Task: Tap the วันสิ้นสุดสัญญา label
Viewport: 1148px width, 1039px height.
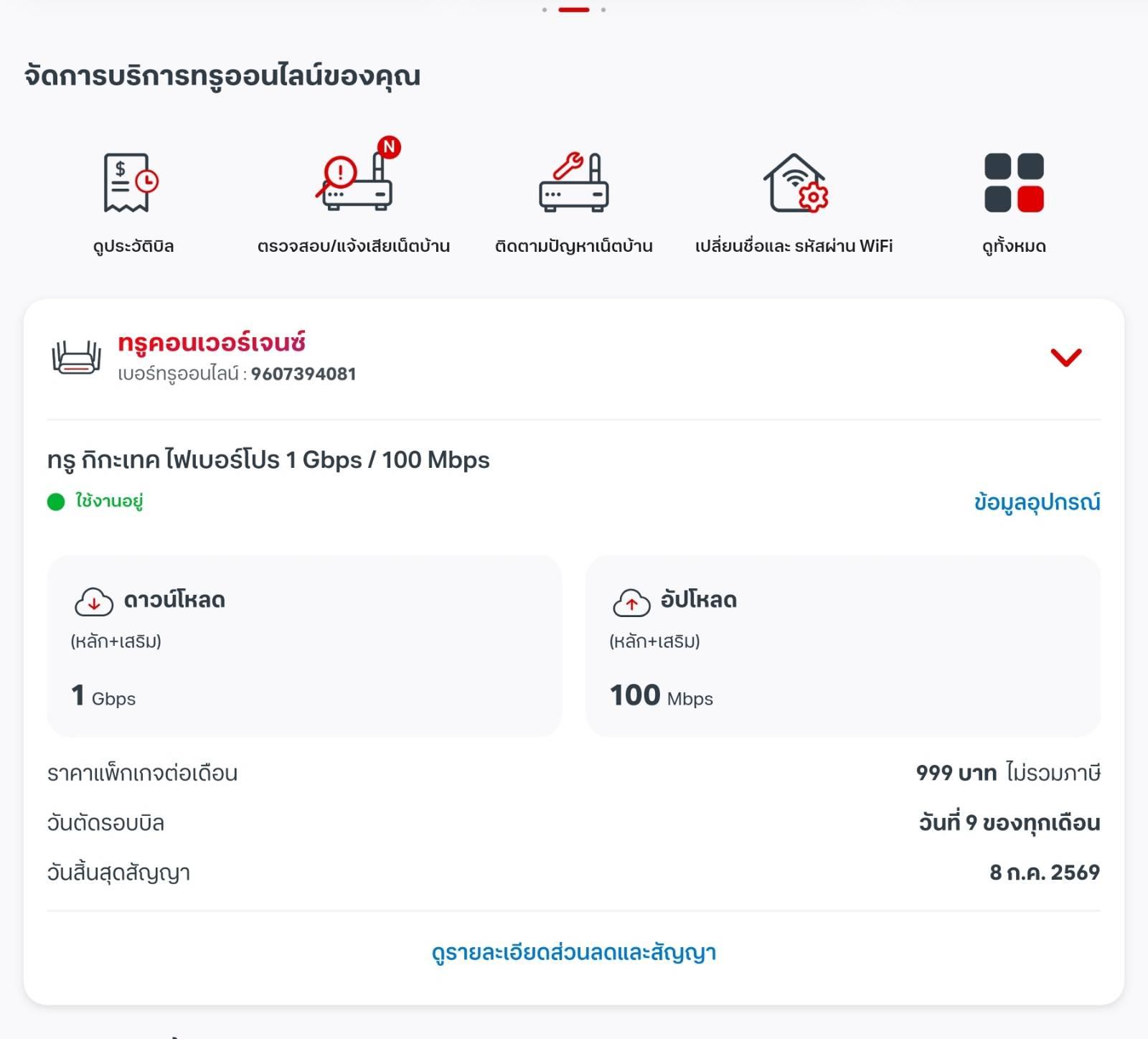Action: tap(118, 873)
